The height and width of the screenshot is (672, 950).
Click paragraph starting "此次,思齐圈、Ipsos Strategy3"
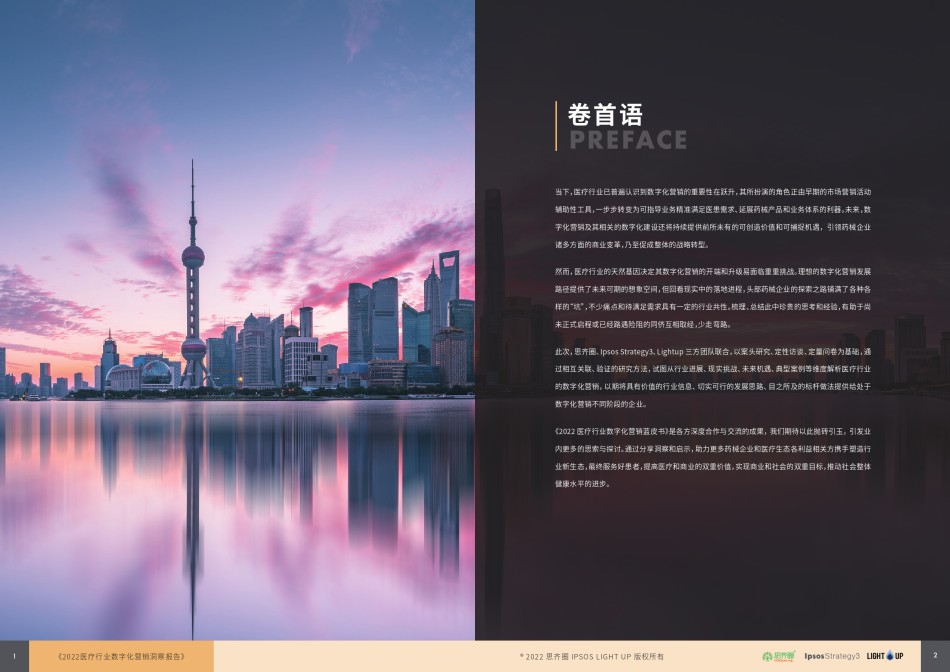tap(712, 378)
